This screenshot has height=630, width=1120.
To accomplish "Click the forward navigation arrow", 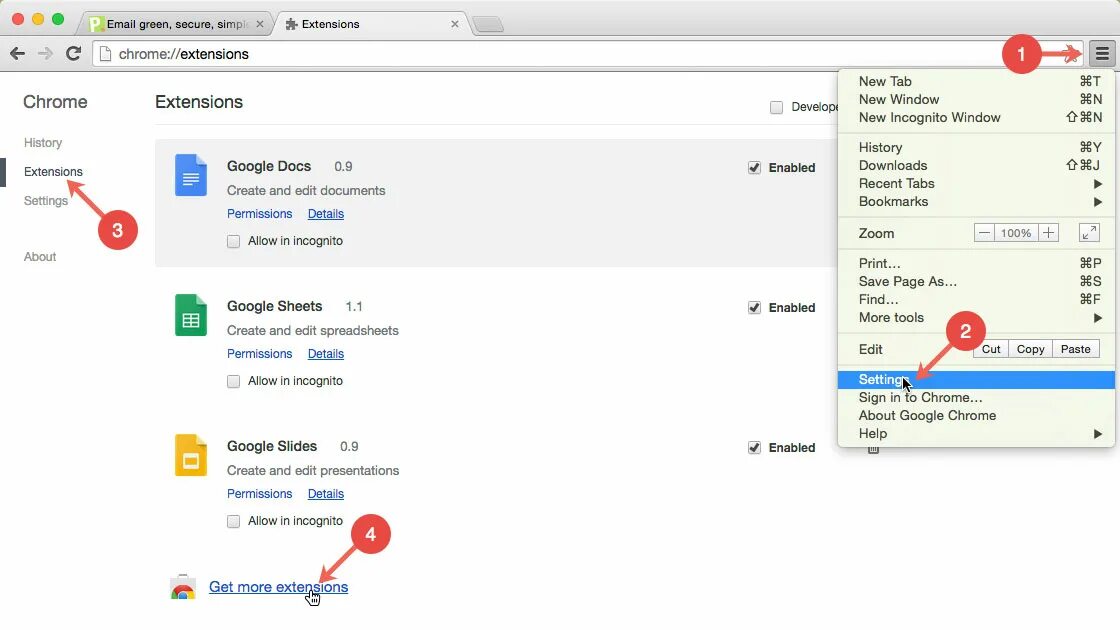I will point(45,54).
